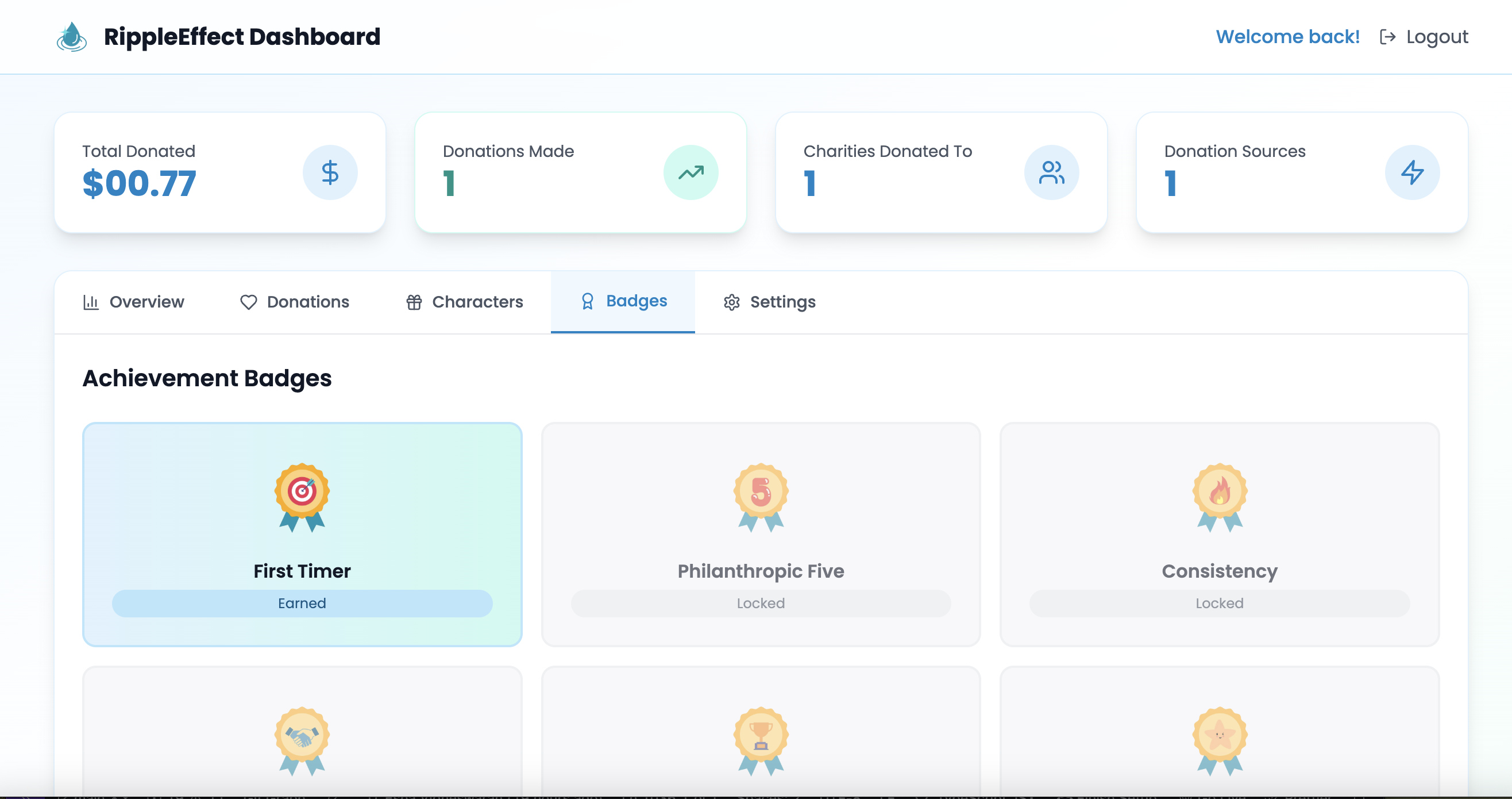Click the Philanthropic Five badge medal icon
Image resolution: width=1512 pixels, height=799 pixels.
(761, 497)
